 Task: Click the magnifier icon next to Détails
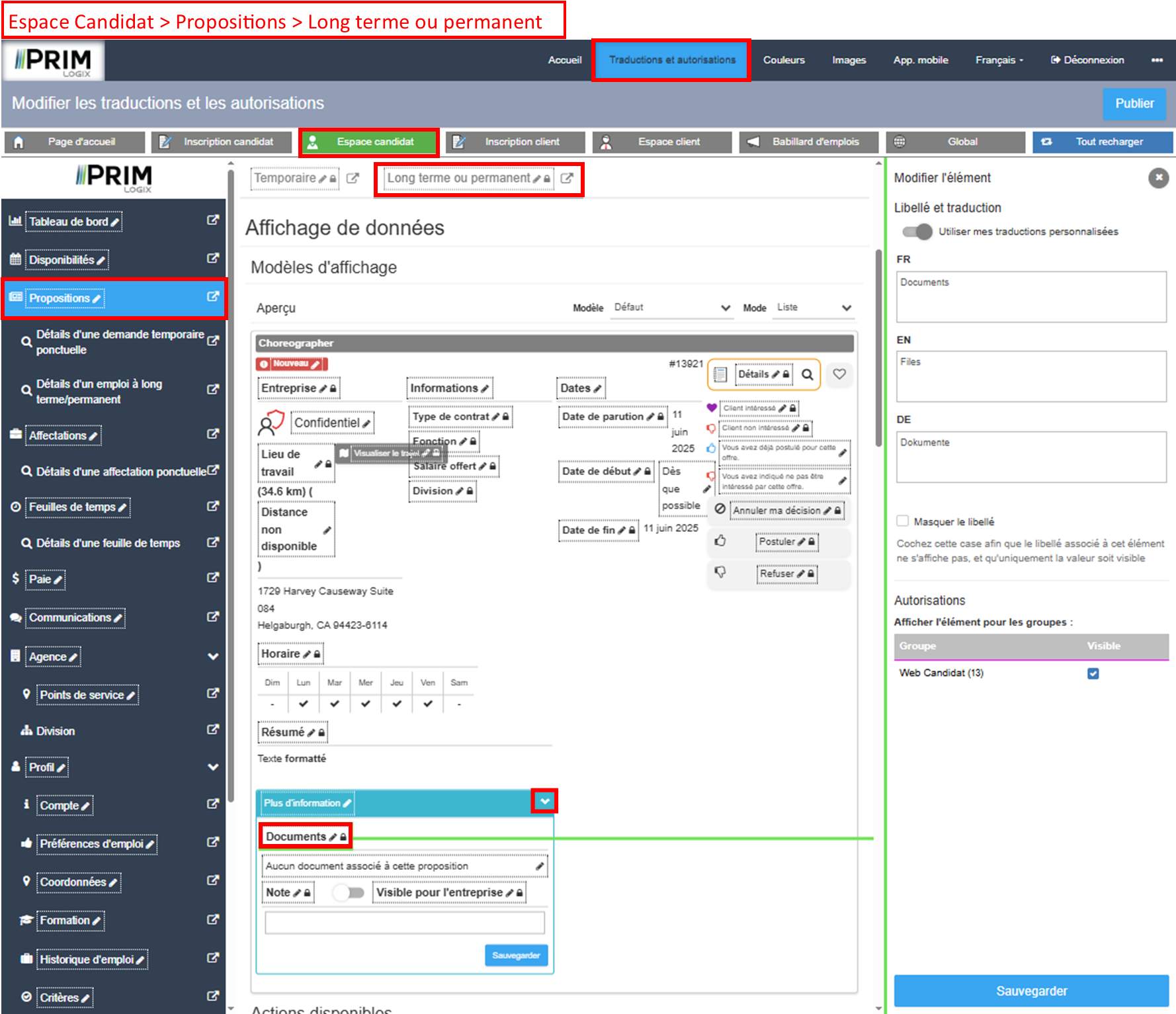point(807,375)
